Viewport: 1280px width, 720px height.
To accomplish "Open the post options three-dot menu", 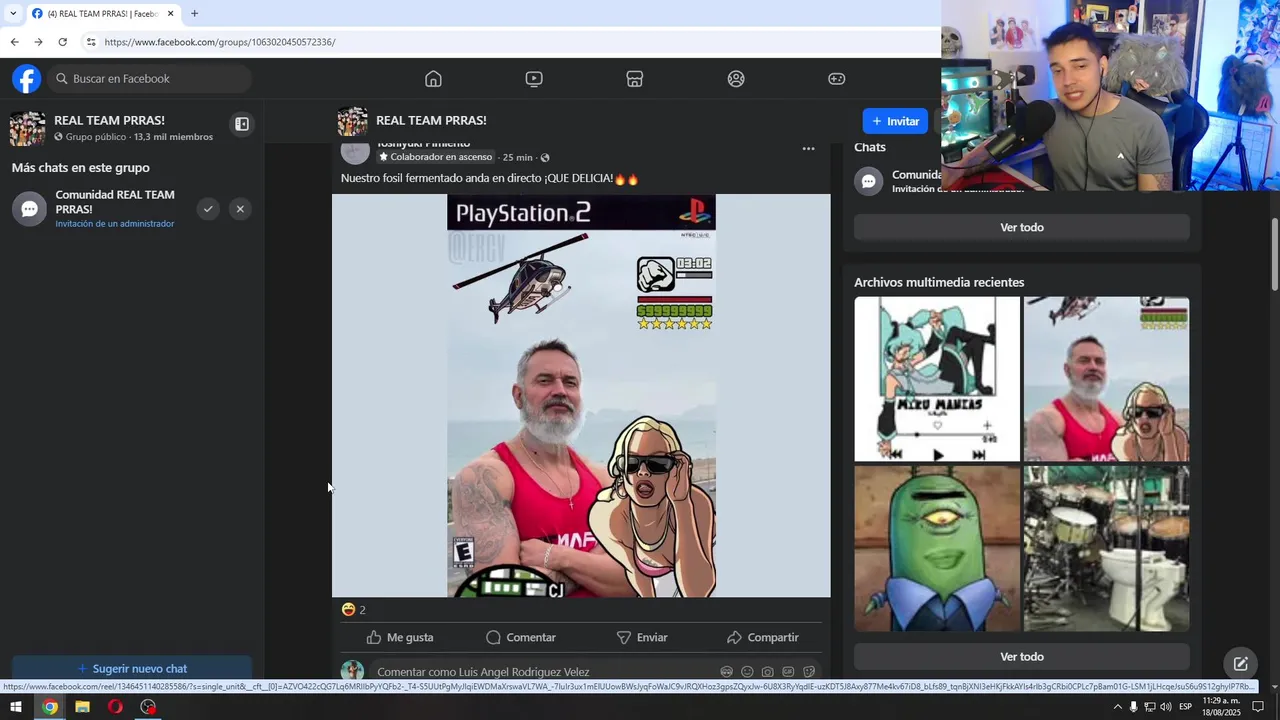I will point(808,149).
